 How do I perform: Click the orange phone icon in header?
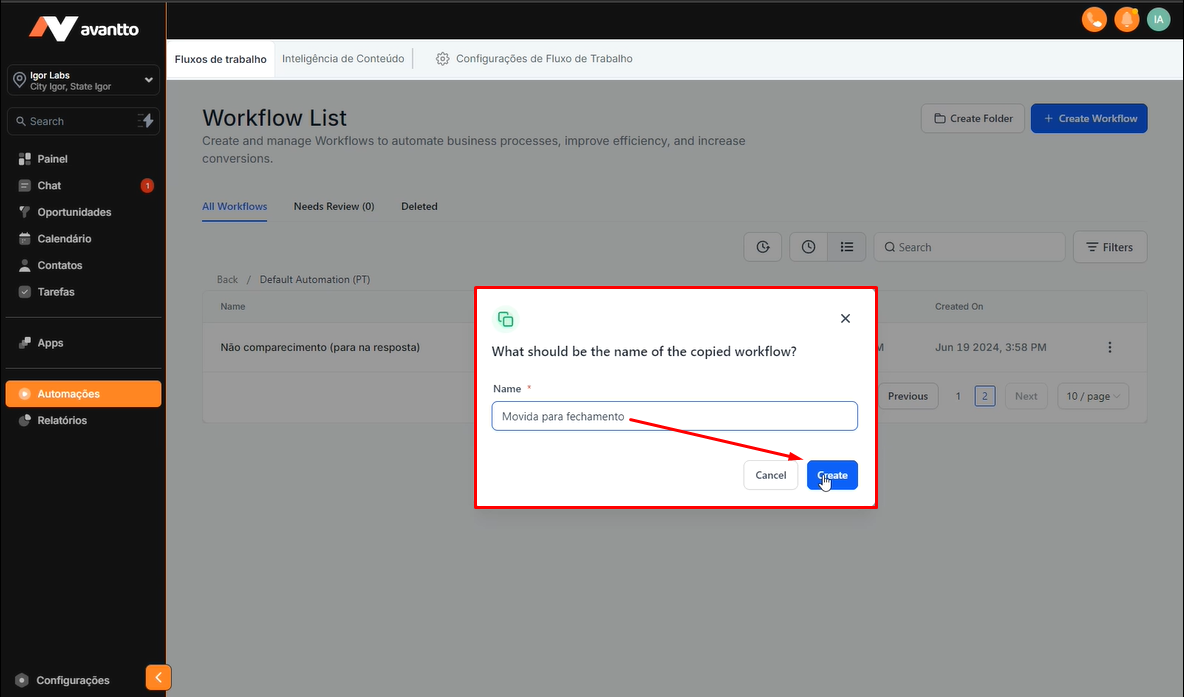click(x=1095, y=19)
